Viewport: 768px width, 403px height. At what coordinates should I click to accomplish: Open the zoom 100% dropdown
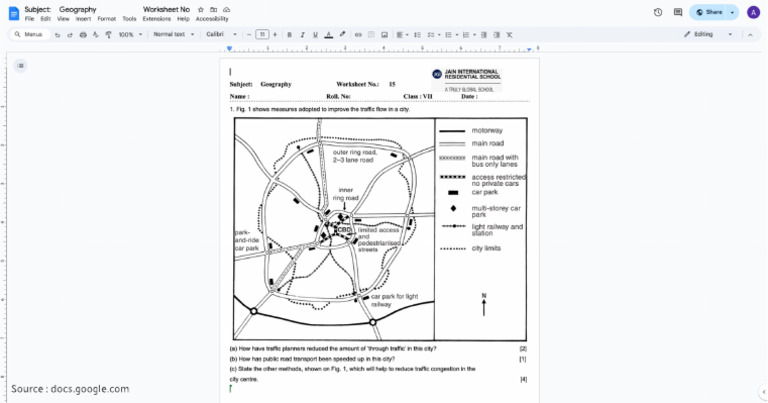click(130, 35)
